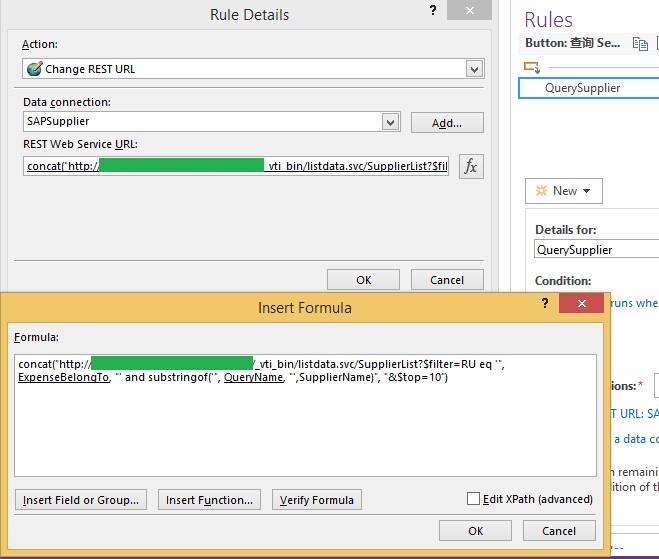Click the Insert Function button

tap(210, 500)
